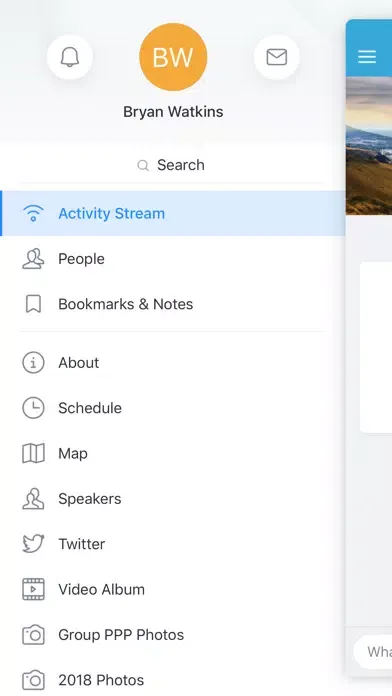Click the Video Album film icon
Image resolution: width=392 pixels, height=696 pixels.
[33, 589]
